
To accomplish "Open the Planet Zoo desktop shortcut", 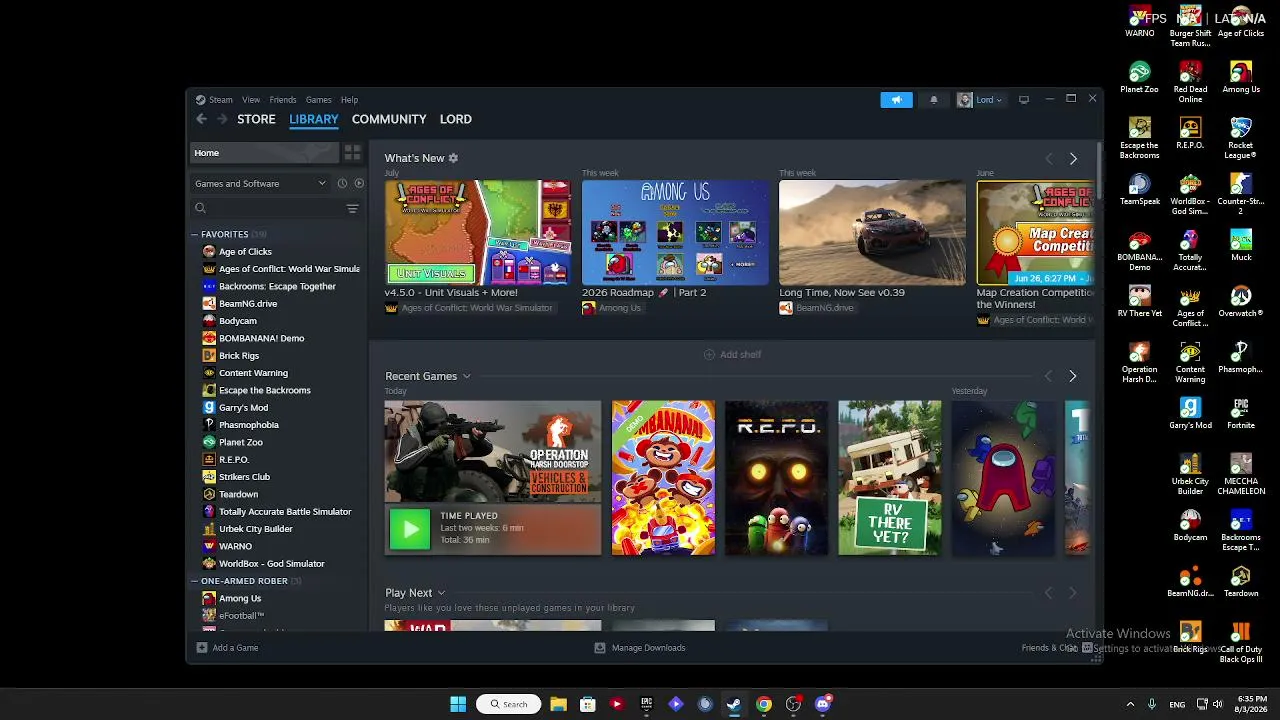I will pyautogui.click(x=1139, y=78).
